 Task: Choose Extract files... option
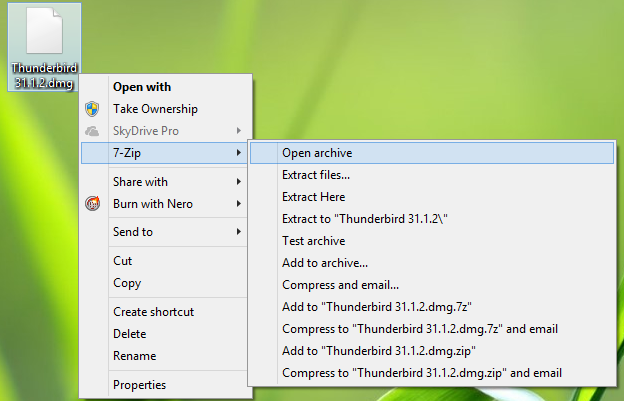tap(316, 175)
